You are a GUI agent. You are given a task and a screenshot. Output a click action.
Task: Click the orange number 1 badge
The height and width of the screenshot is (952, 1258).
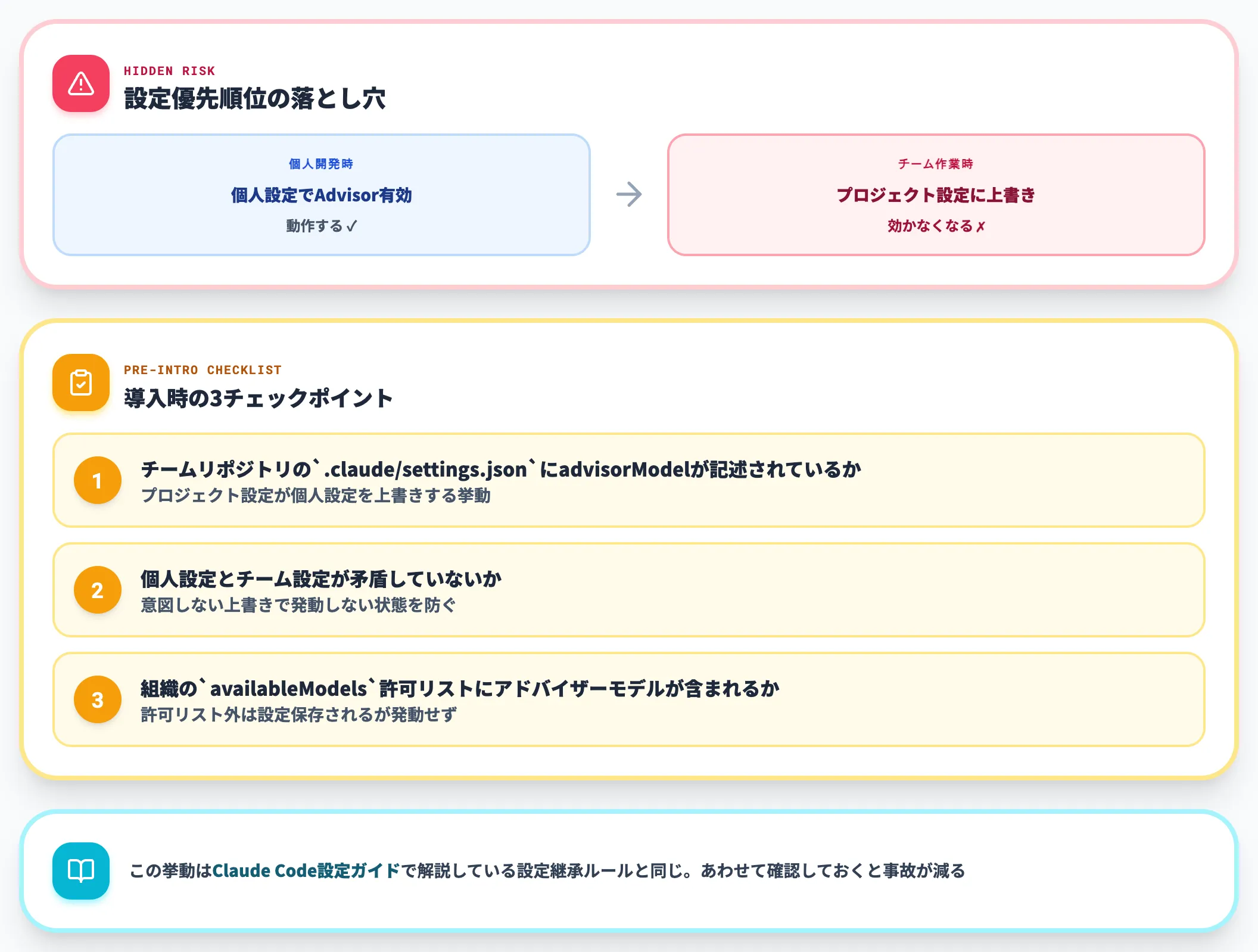[x=98, y=480]
